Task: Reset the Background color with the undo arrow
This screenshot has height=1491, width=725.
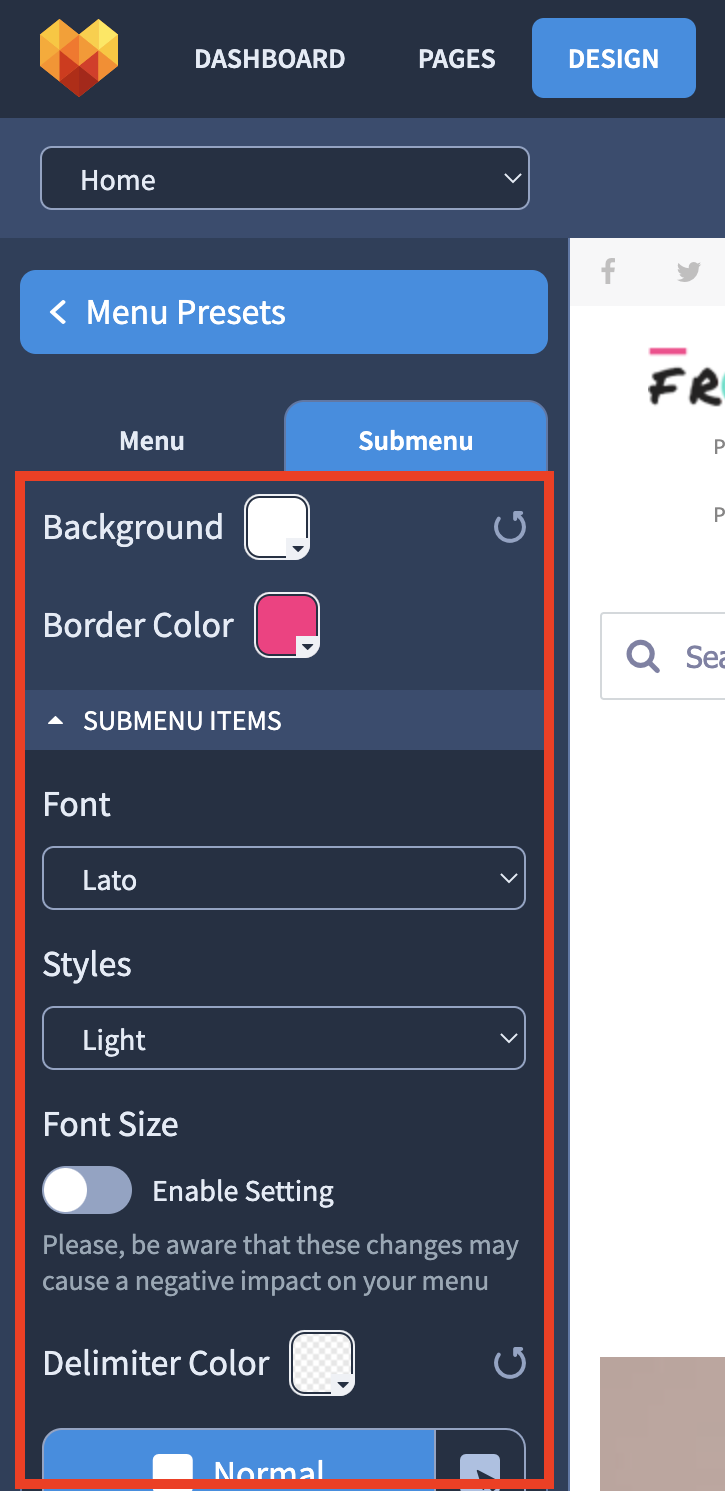Action: (x=510, y=527)
